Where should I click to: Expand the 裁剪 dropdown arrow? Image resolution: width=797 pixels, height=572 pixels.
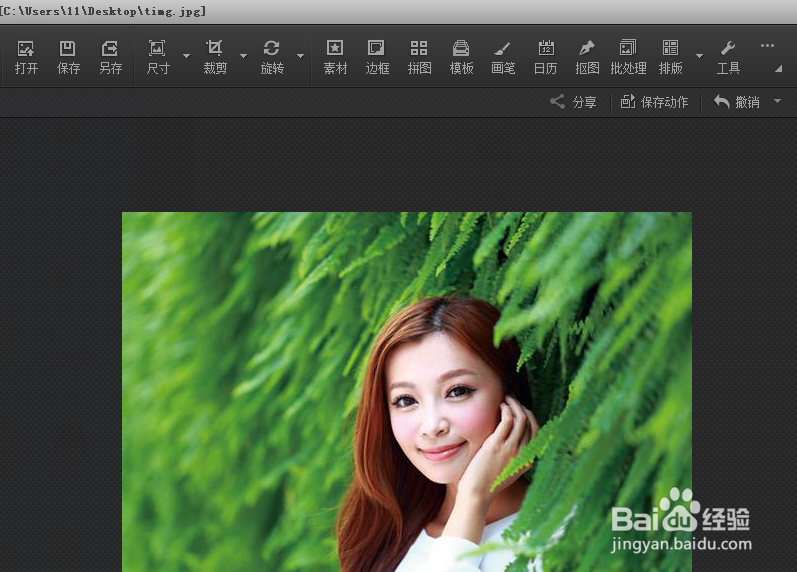pyautogui.click(x=243, y=56)
